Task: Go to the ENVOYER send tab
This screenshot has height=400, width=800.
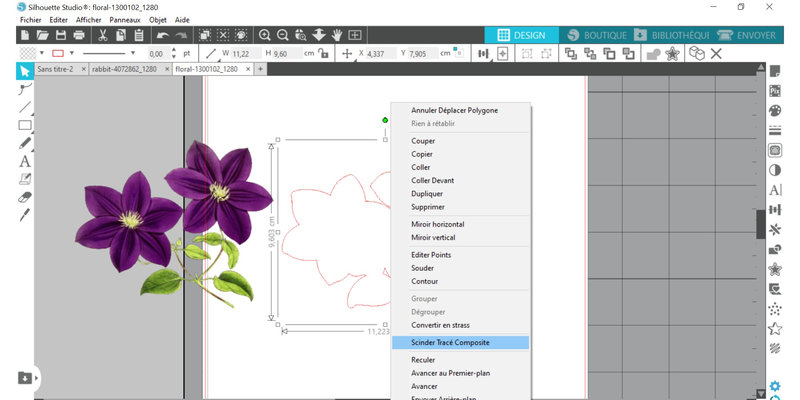Action: [746, 35]
